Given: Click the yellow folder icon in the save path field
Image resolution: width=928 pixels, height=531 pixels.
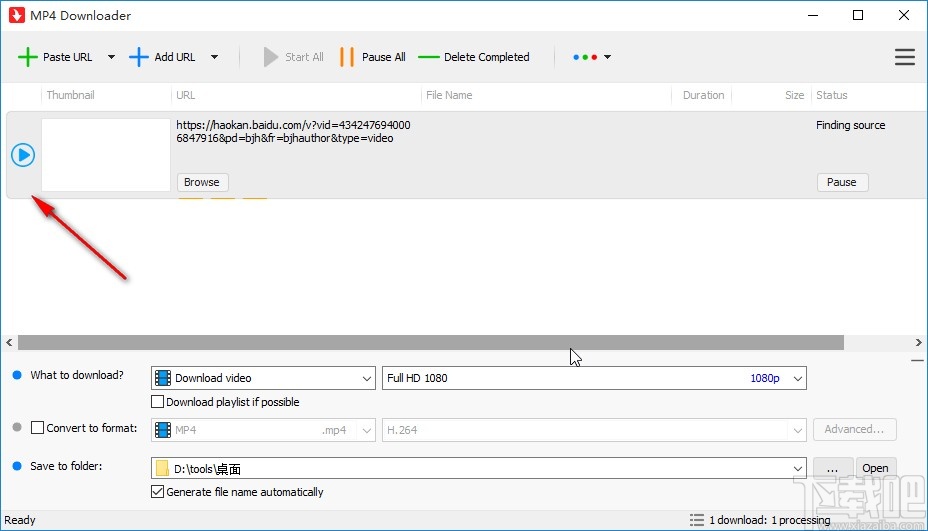Looking at the screenshot, I should tap(162, 469).
